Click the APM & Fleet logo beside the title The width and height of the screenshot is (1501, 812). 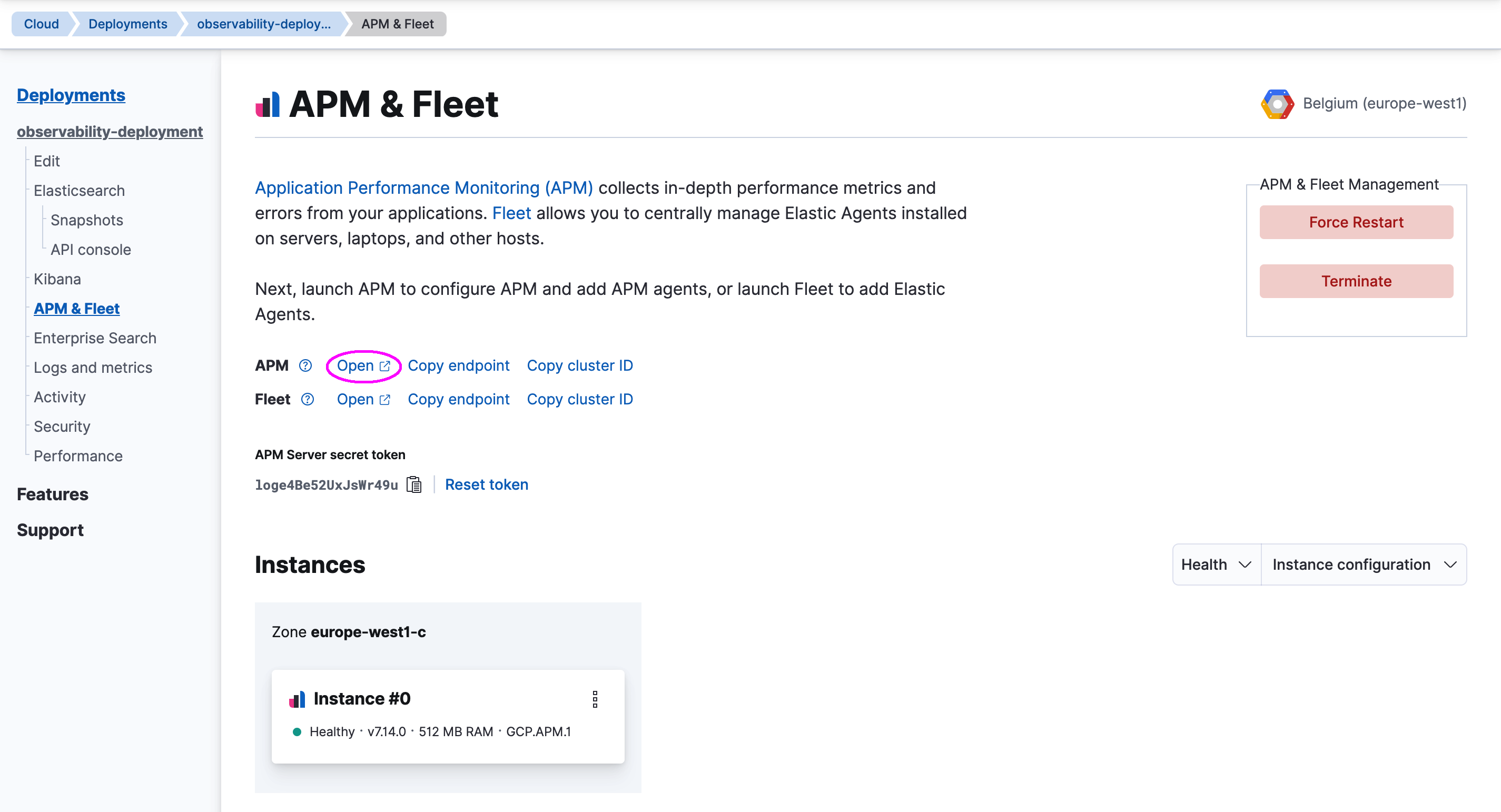(x=268, y=105)
